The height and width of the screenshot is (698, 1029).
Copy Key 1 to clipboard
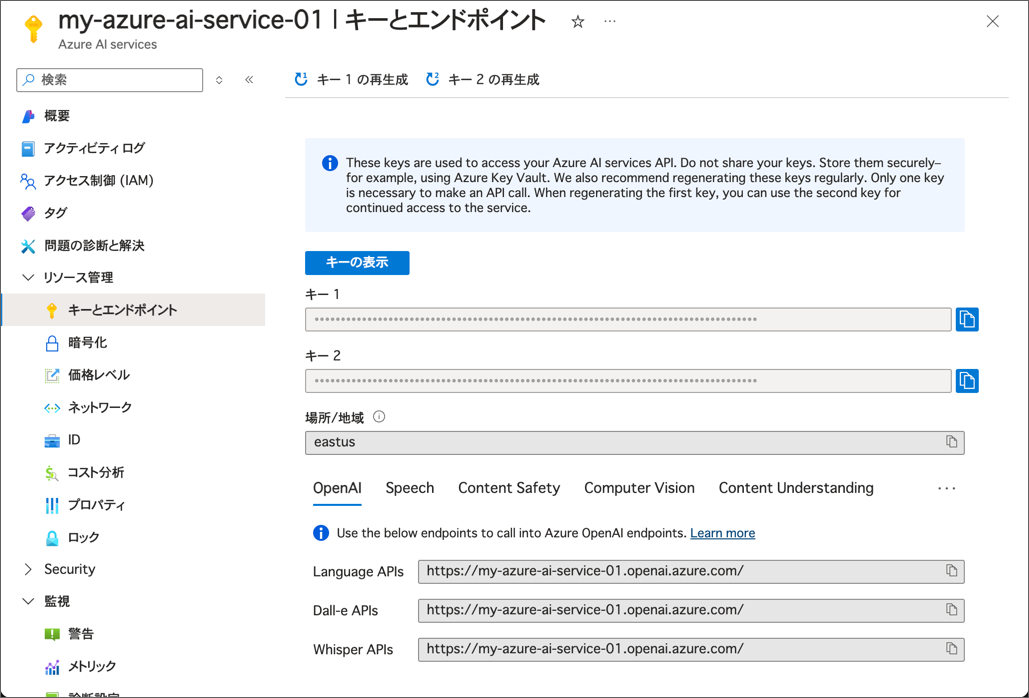[x=967, y=319]
